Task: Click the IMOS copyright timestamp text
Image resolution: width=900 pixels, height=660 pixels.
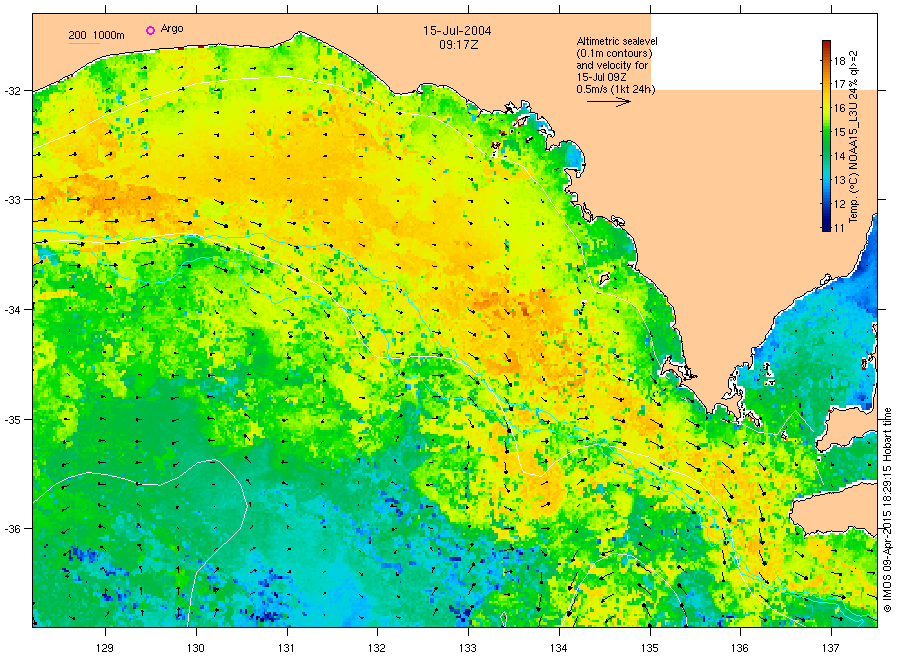Action: (887, 510)
